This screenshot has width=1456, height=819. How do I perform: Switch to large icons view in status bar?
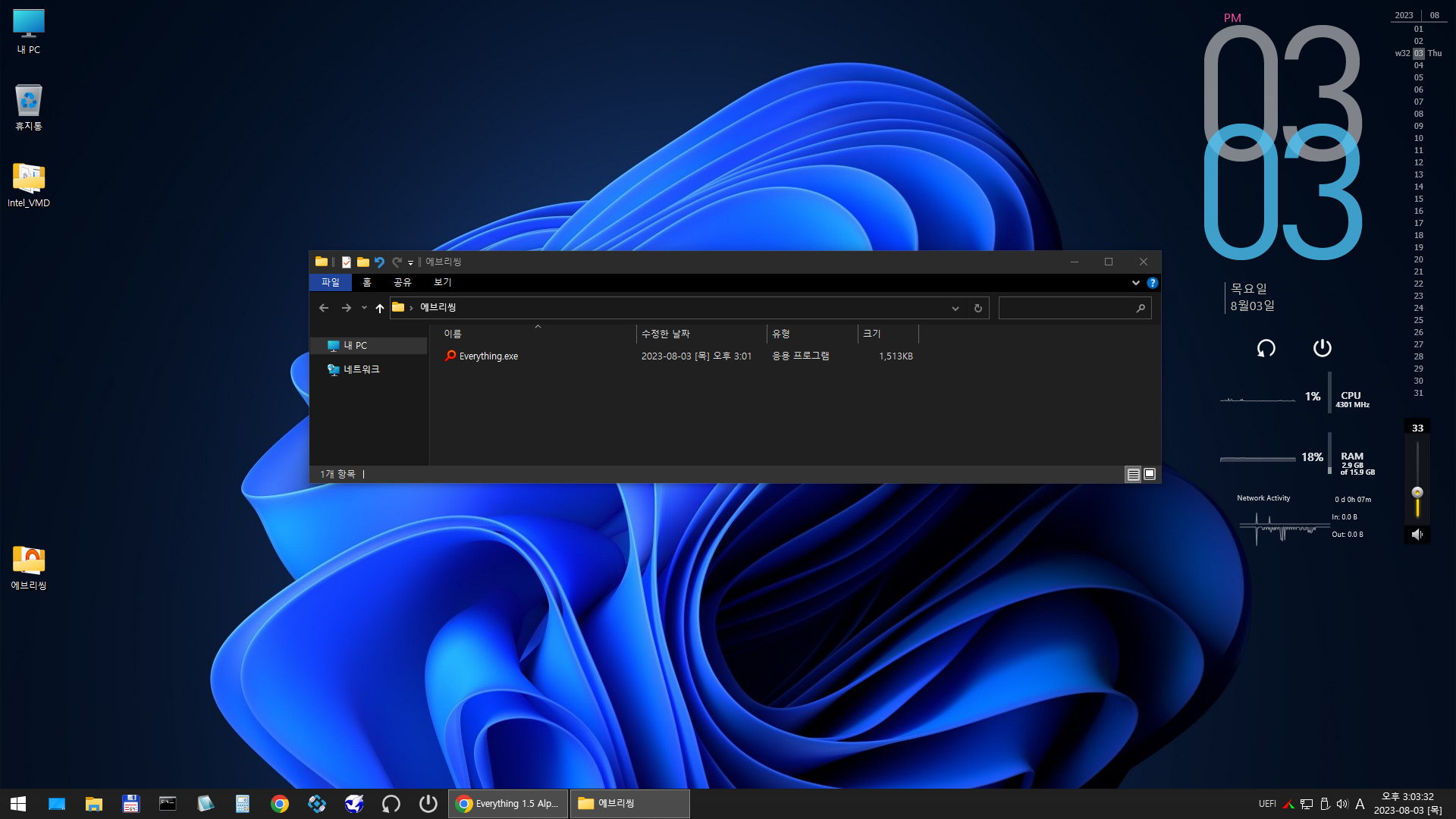[x=1150, y=475]
